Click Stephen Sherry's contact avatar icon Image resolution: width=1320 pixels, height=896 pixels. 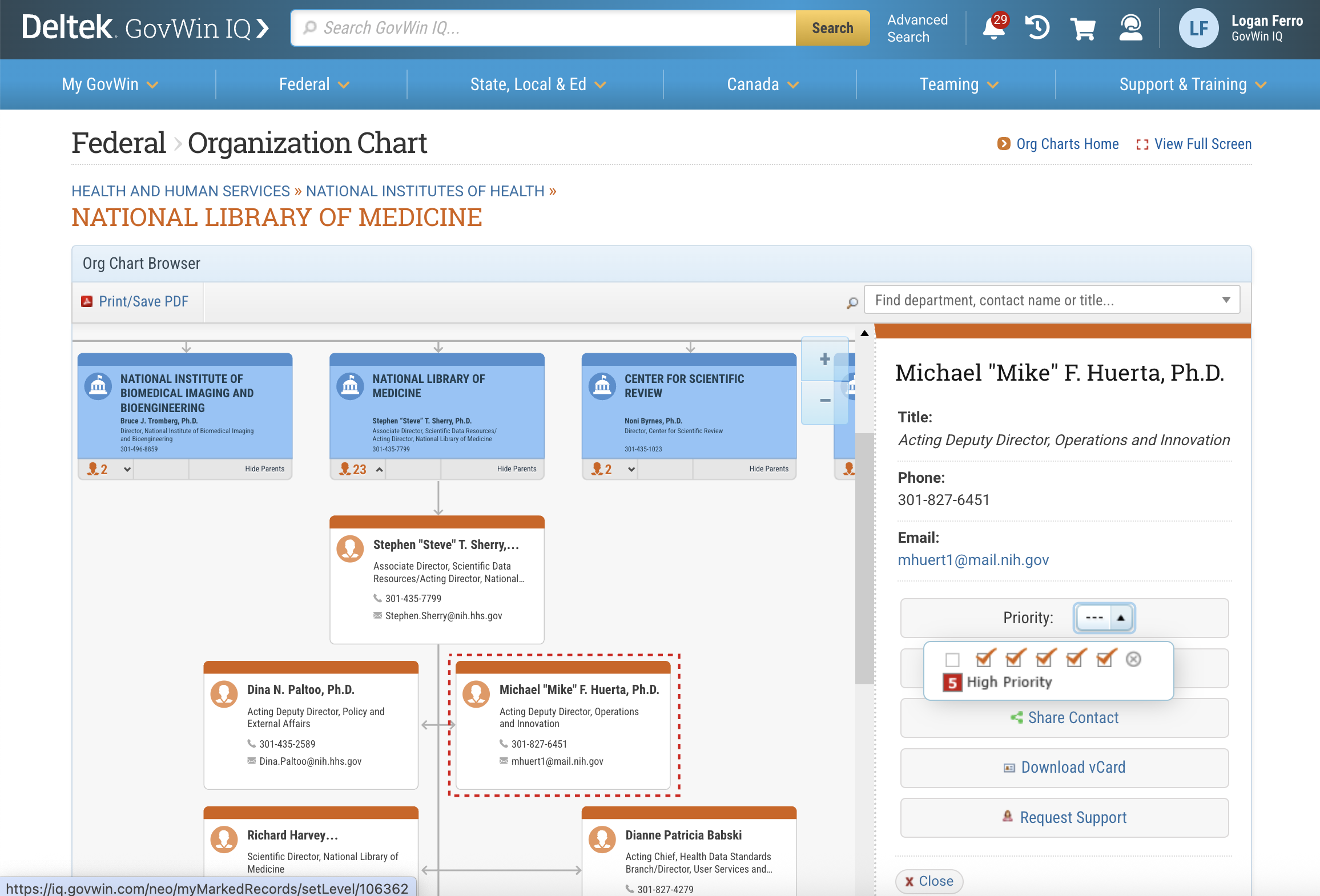[x=350, y=548]
